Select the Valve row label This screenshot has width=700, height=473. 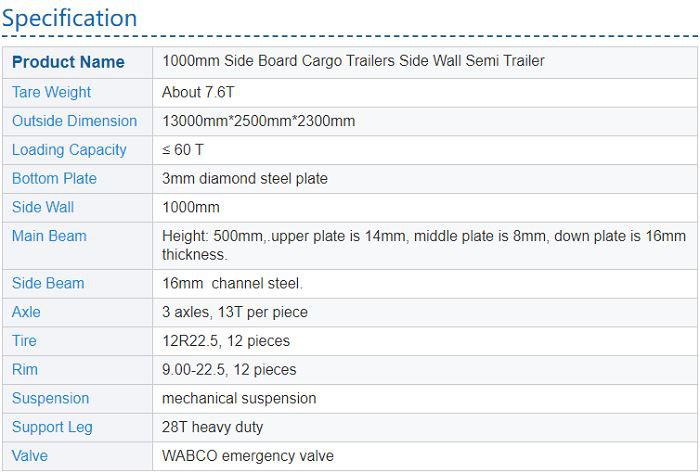pyautogui.click(x=30, y=456)
